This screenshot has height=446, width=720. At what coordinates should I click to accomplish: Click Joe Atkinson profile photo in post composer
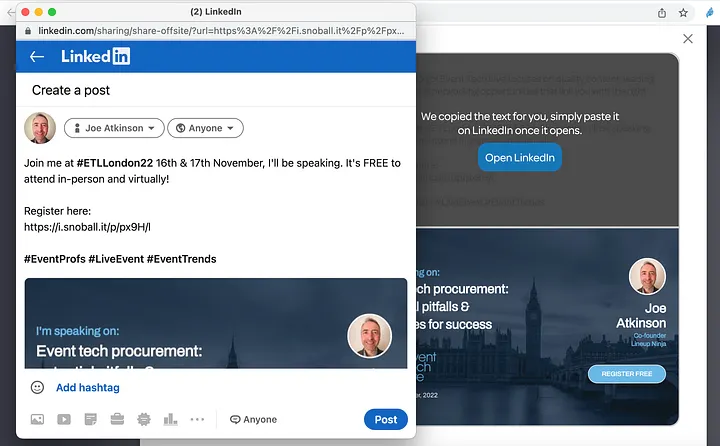[x=40, y=128]
